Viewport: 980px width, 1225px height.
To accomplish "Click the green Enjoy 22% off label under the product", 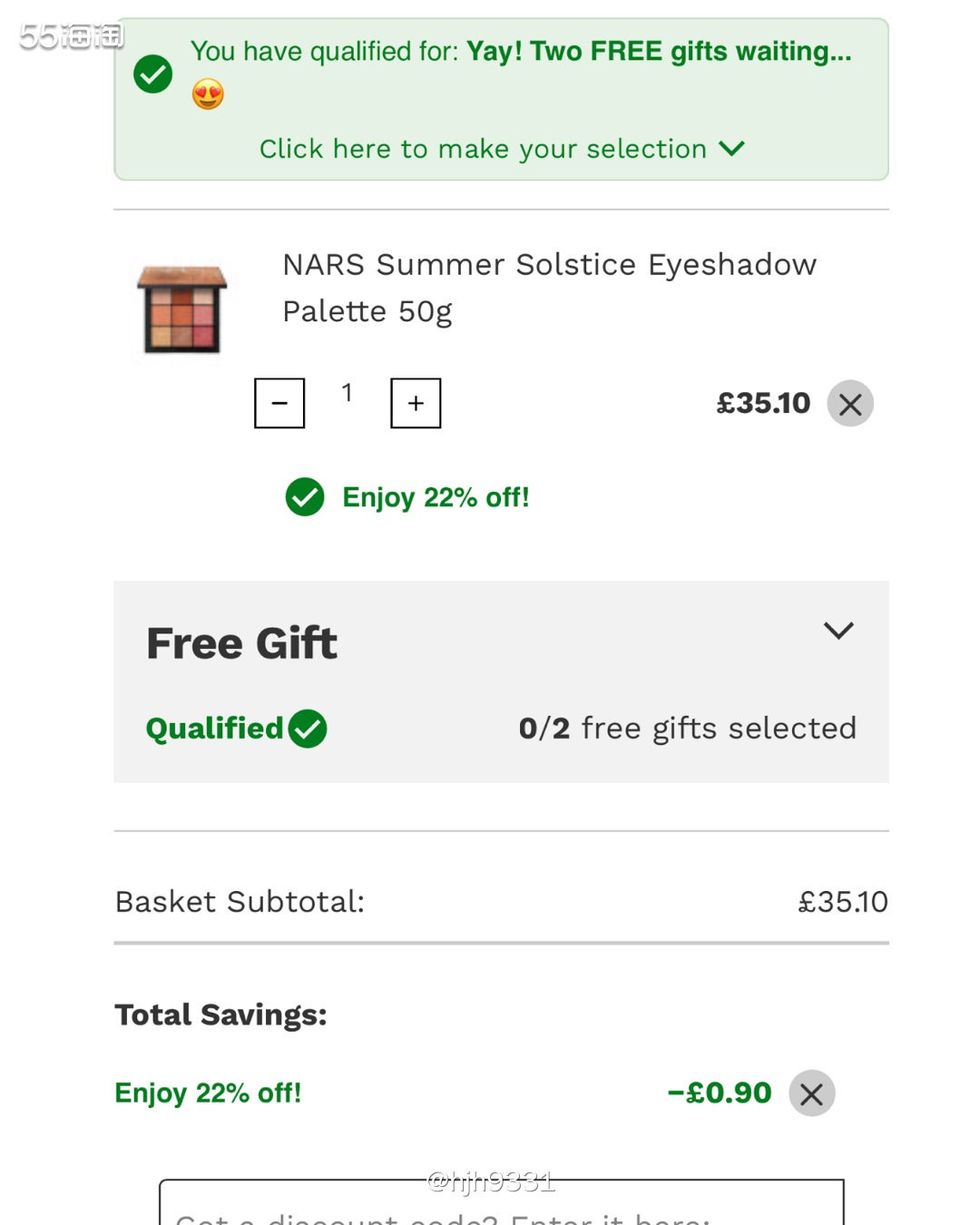I will point(436,497).
